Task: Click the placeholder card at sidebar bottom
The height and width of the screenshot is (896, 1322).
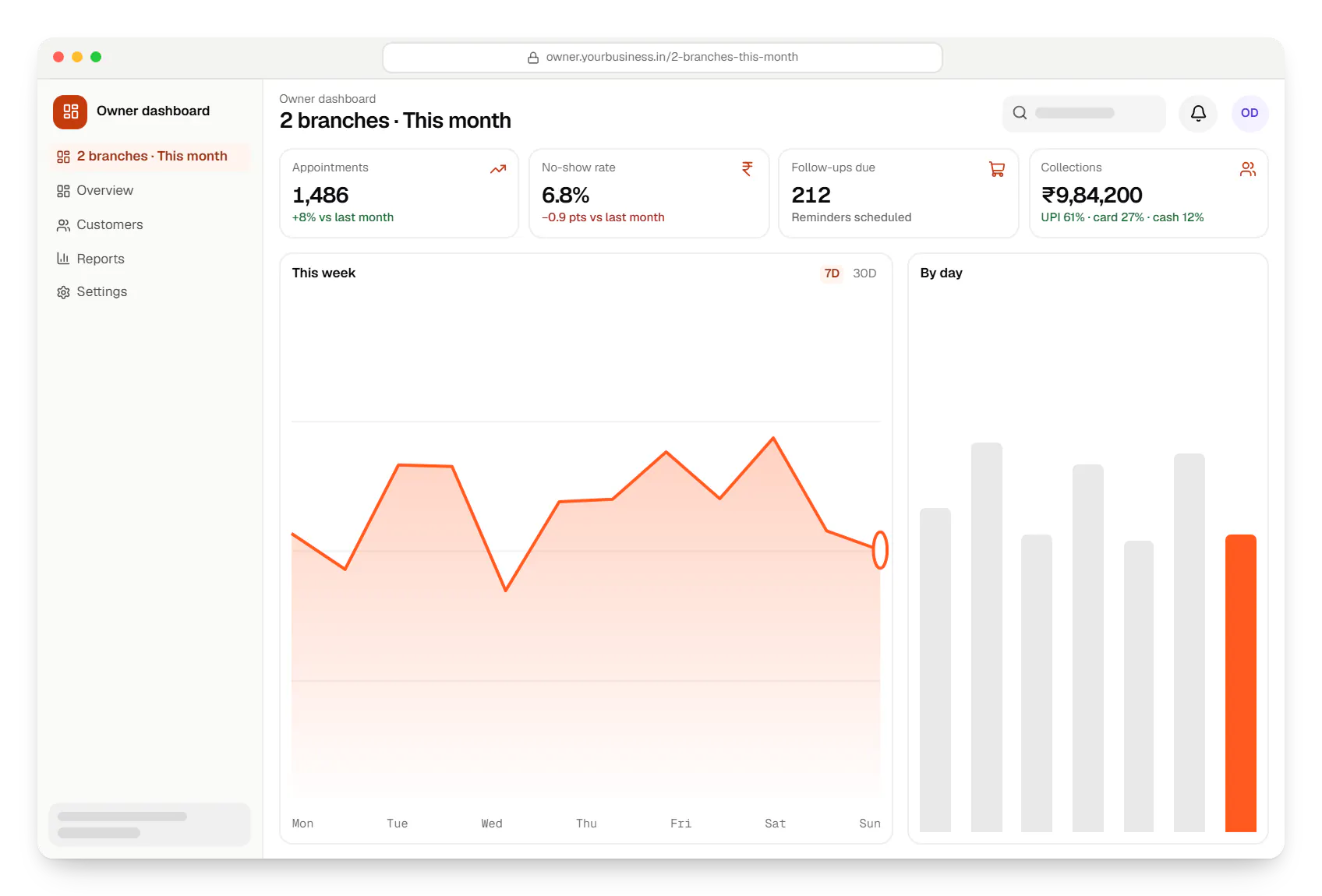Action: pos(150,824)
